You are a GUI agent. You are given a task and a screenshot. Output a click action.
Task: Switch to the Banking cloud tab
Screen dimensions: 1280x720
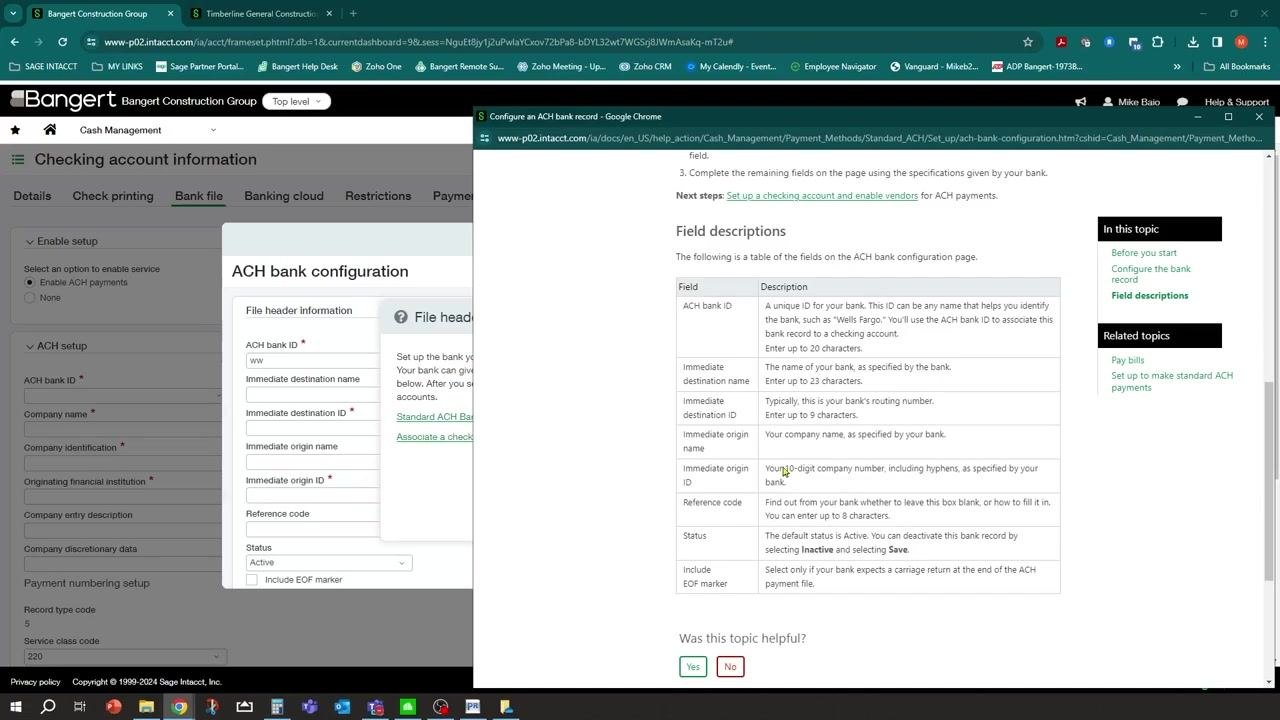pyautogui.click(x=284, y=196)
